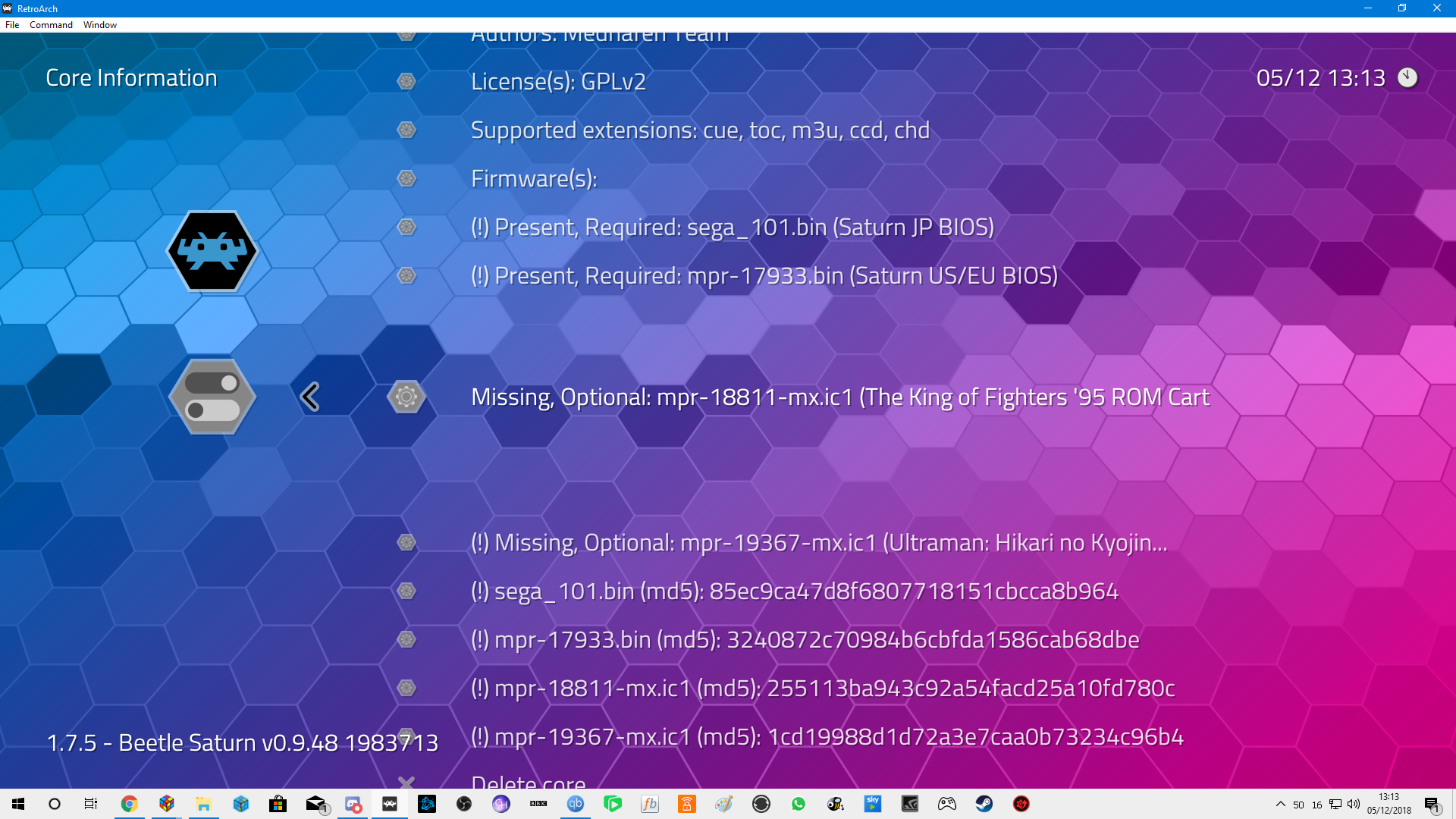
Task: Select mpr-17933.bin (md5) hash row
Action: click(805, 639)
